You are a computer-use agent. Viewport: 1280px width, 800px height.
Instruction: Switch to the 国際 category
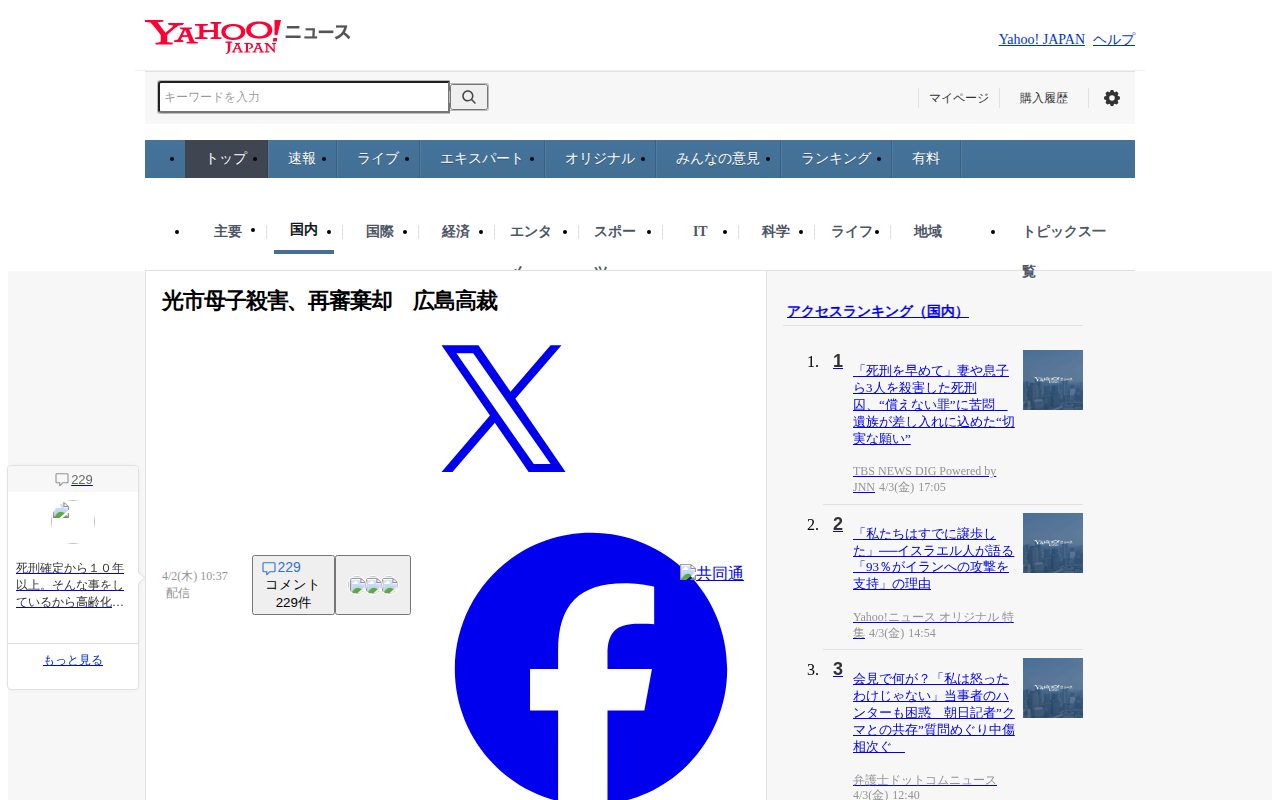point(380,231)
